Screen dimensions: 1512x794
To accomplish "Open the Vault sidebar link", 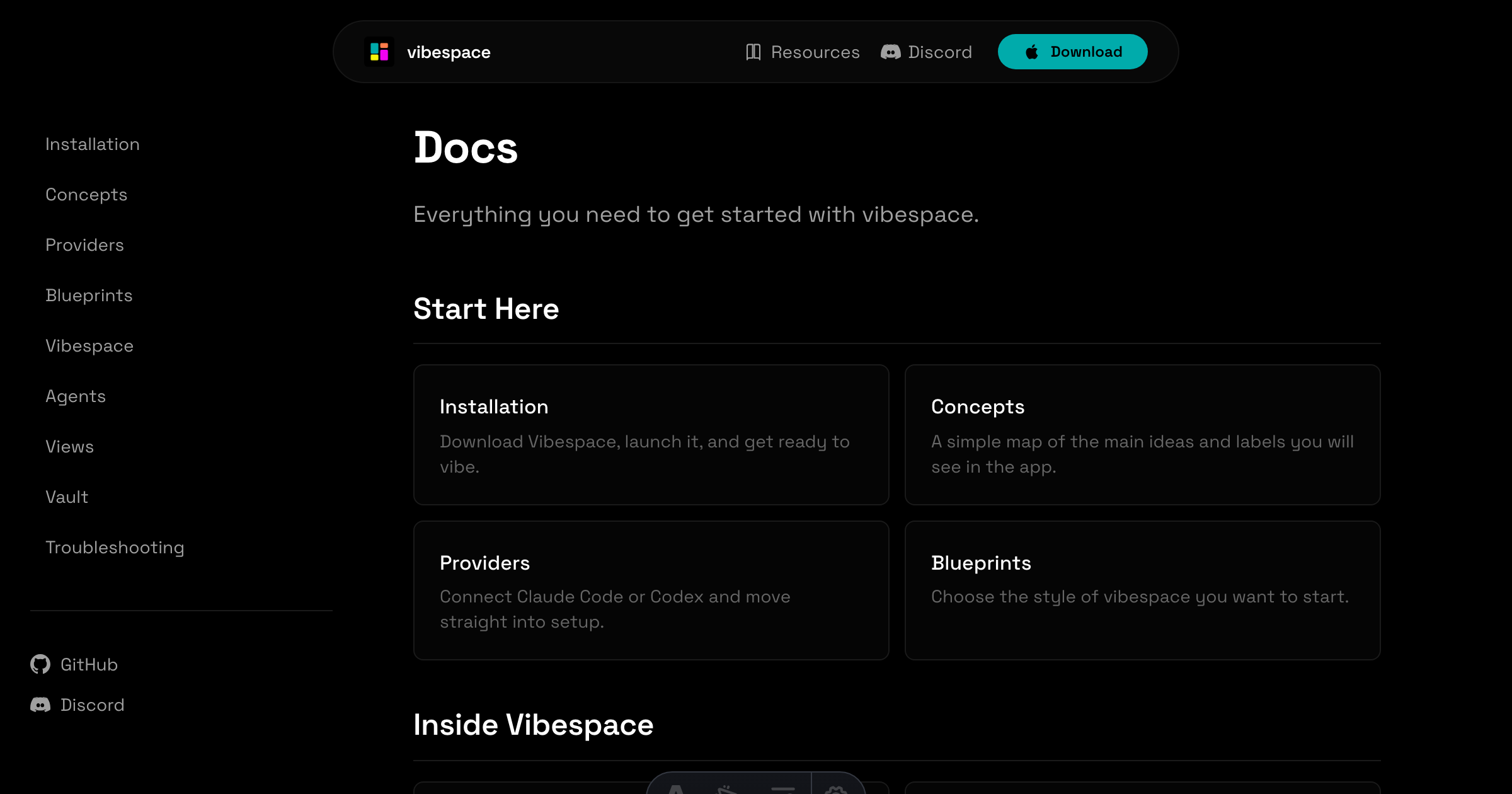I will pos(67,497).
